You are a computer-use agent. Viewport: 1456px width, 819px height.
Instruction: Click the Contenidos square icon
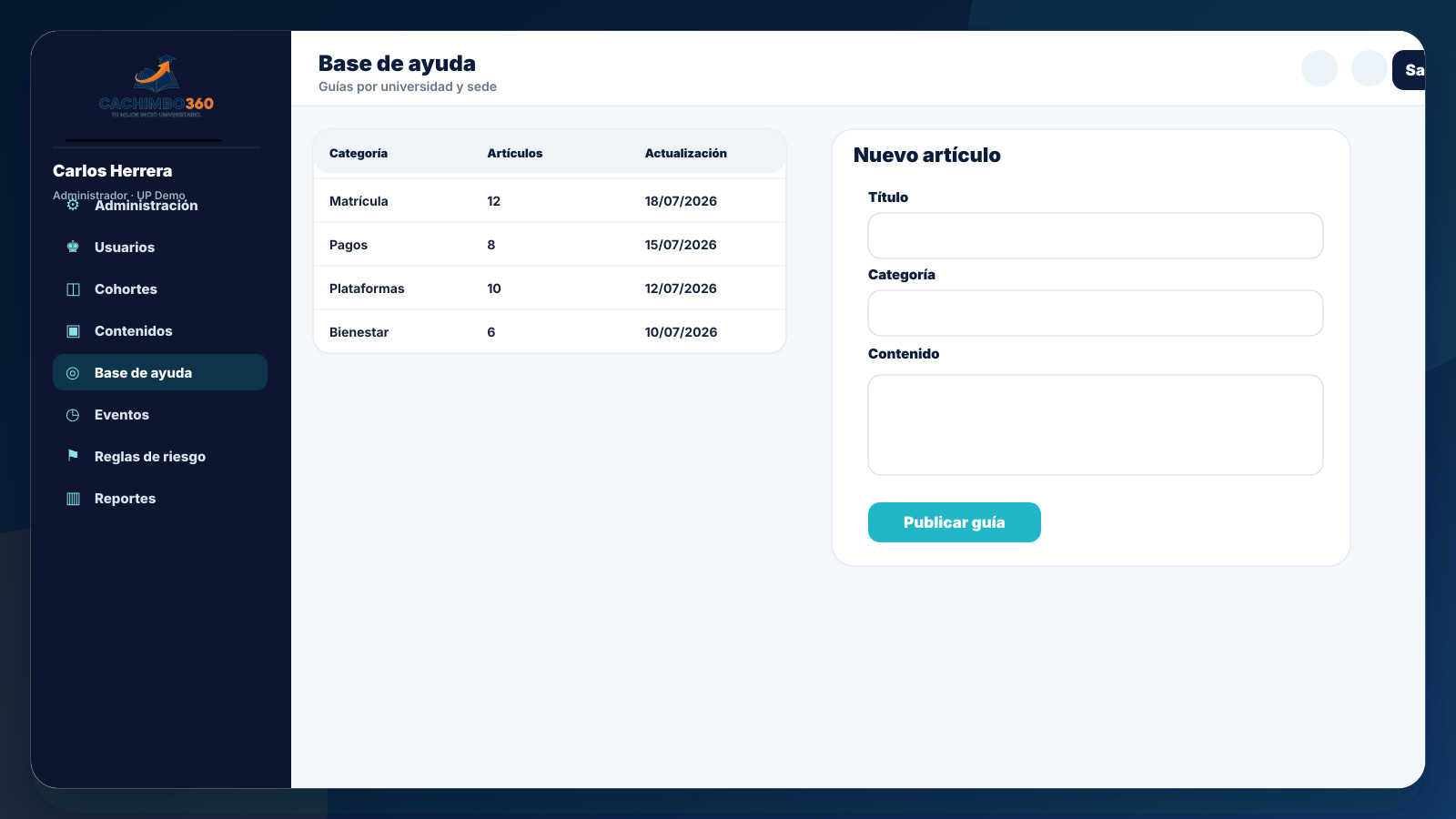(x=73, y=331)
